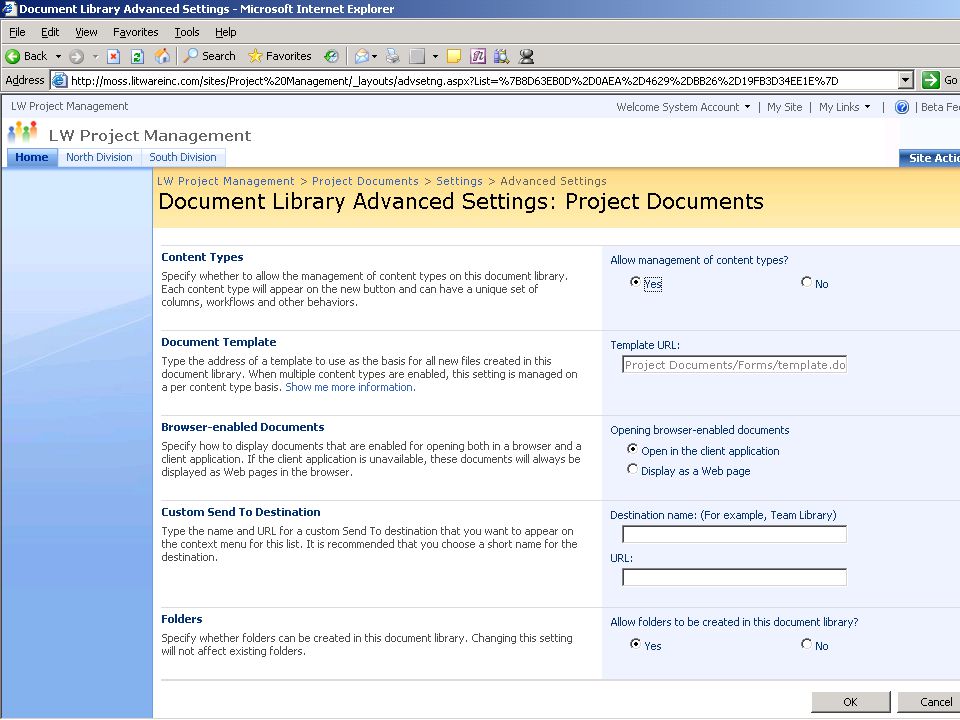Switch to the North Division tab

(x=99, y=157)
